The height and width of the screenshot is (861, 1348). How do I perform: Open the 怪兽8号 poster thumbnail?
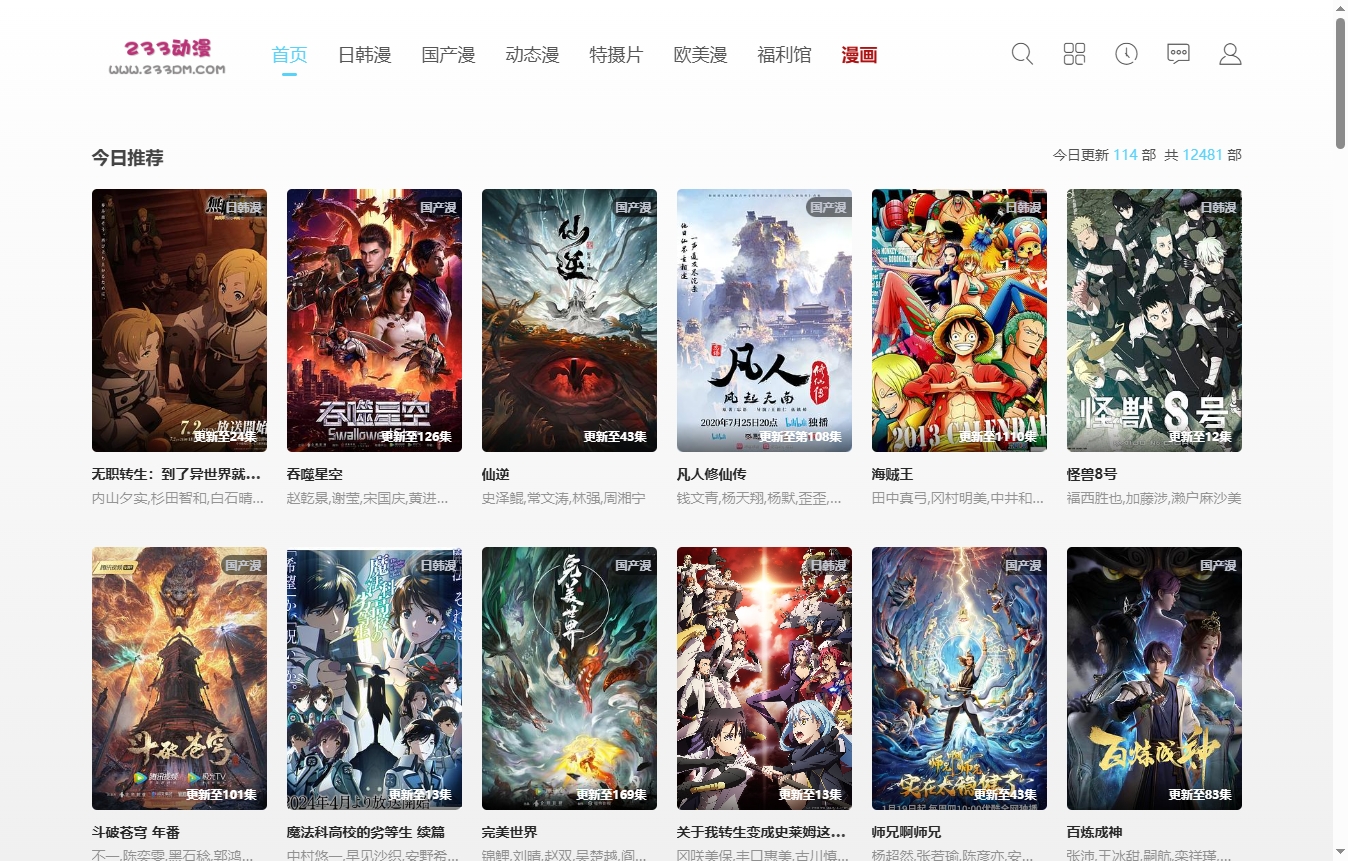coord(1154,320)
